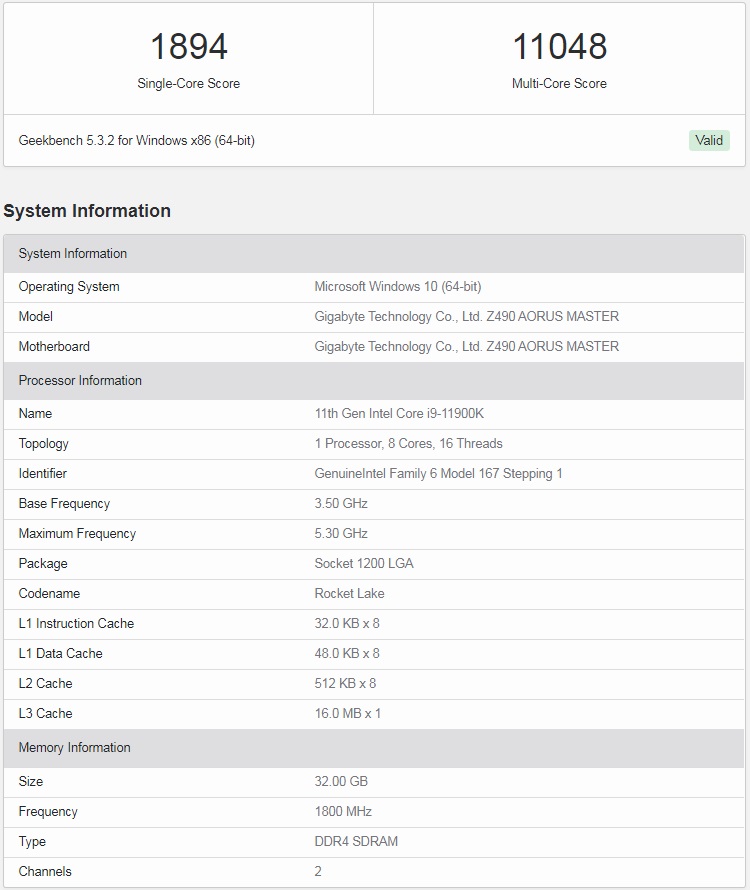Click the System Information page heading
750x890 pixels.
click(x=87, y=211)
